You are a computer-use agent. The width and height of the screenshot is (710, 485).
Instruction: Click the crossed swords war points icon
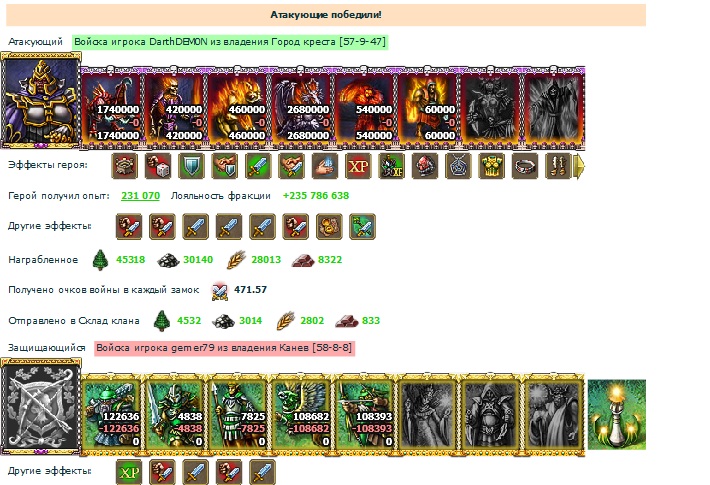[220, 291]
